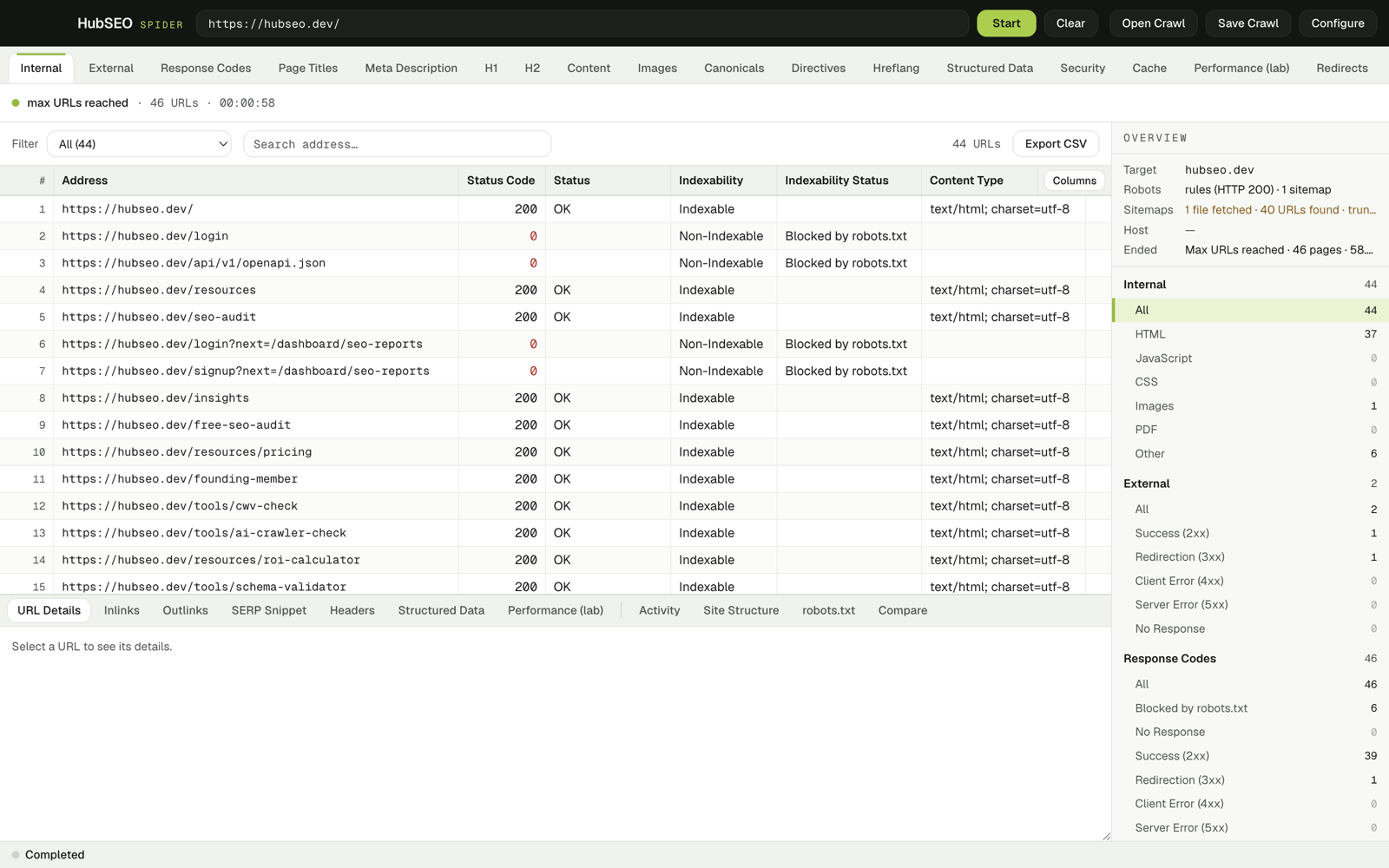
Task: Open a saved crawl file
Action: [x=1153, y=23]
